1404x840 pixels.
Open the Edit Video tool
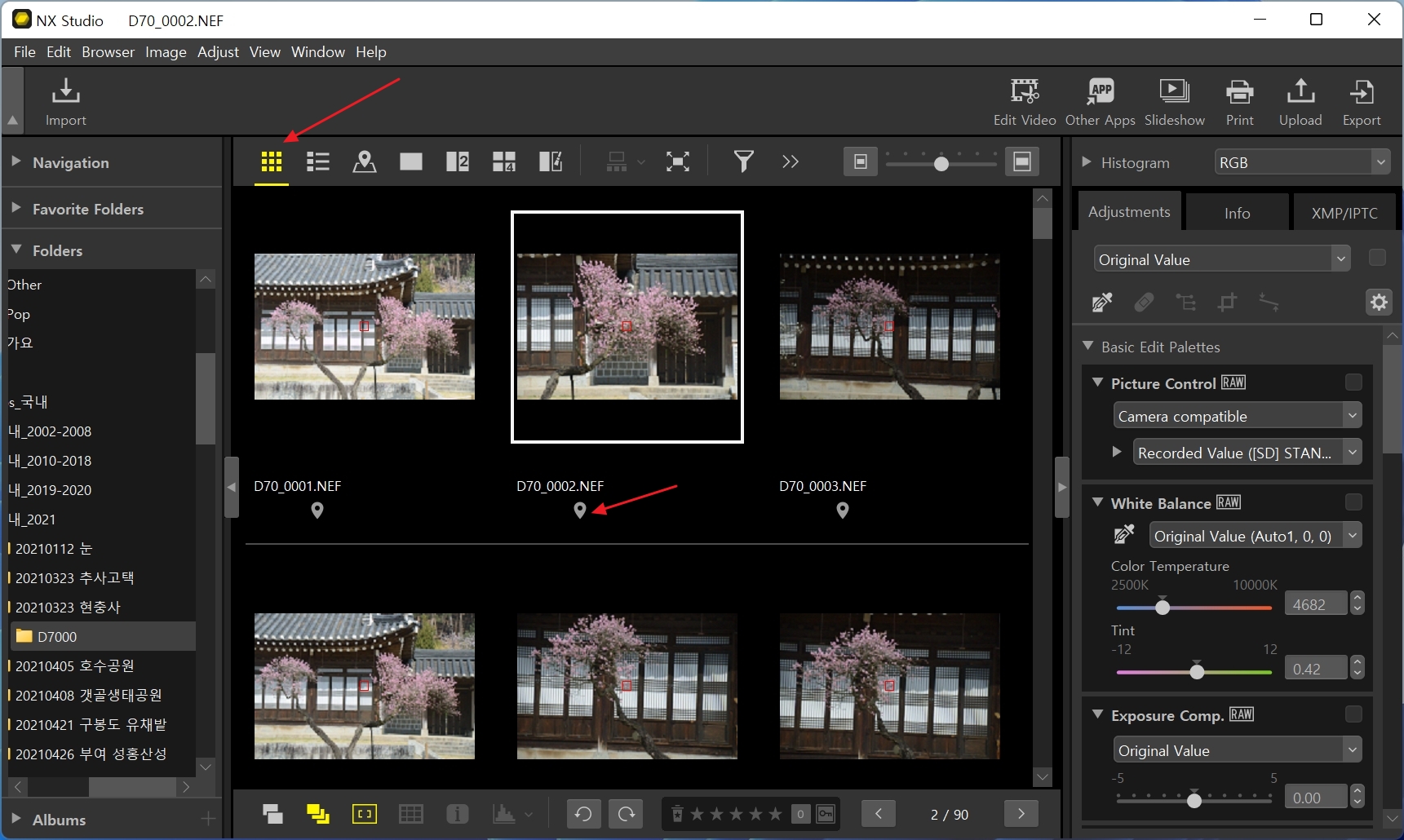coord(1025,101)
